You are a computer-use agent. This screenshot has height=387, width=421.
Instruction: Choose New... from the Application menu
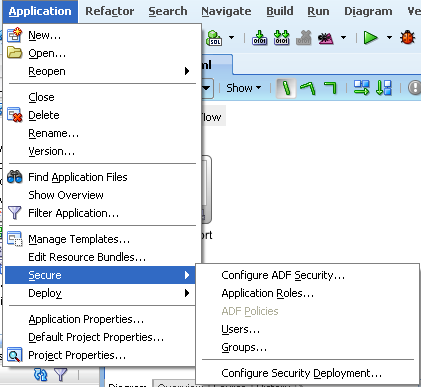tap(103, 35)
